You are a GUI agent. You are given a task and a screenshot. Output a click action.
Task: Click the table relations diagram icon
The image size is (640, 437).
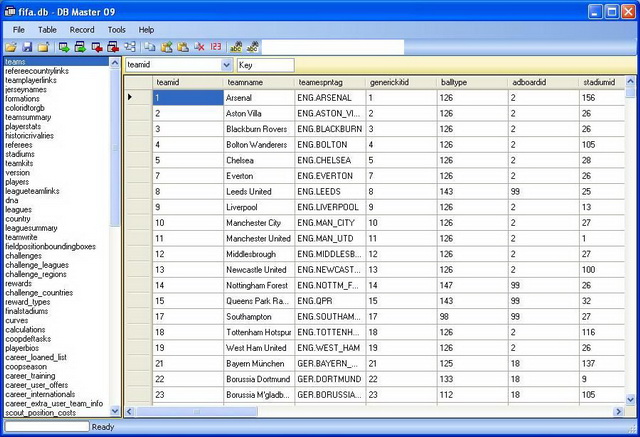coord(130,47)
